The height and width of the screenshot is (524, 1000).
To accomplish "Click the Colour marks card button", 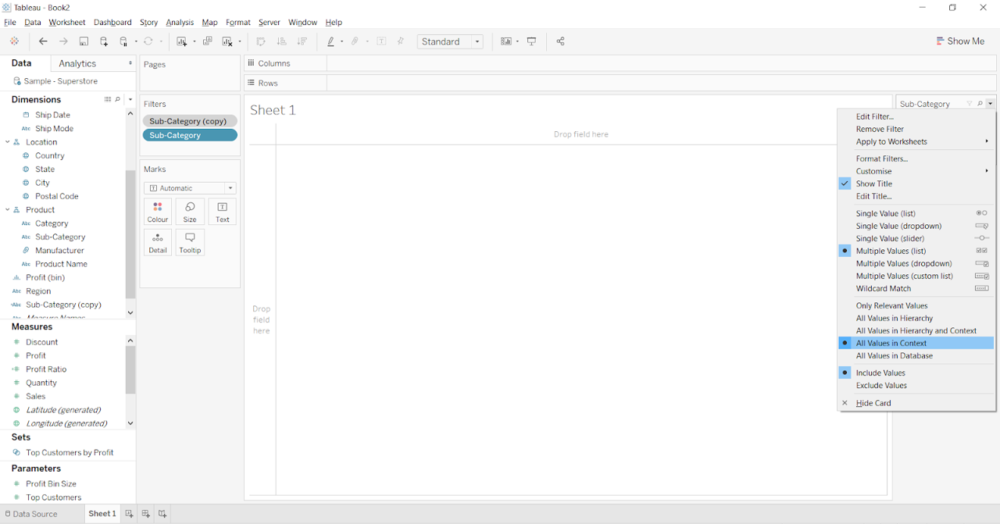I will pos(158,211).
